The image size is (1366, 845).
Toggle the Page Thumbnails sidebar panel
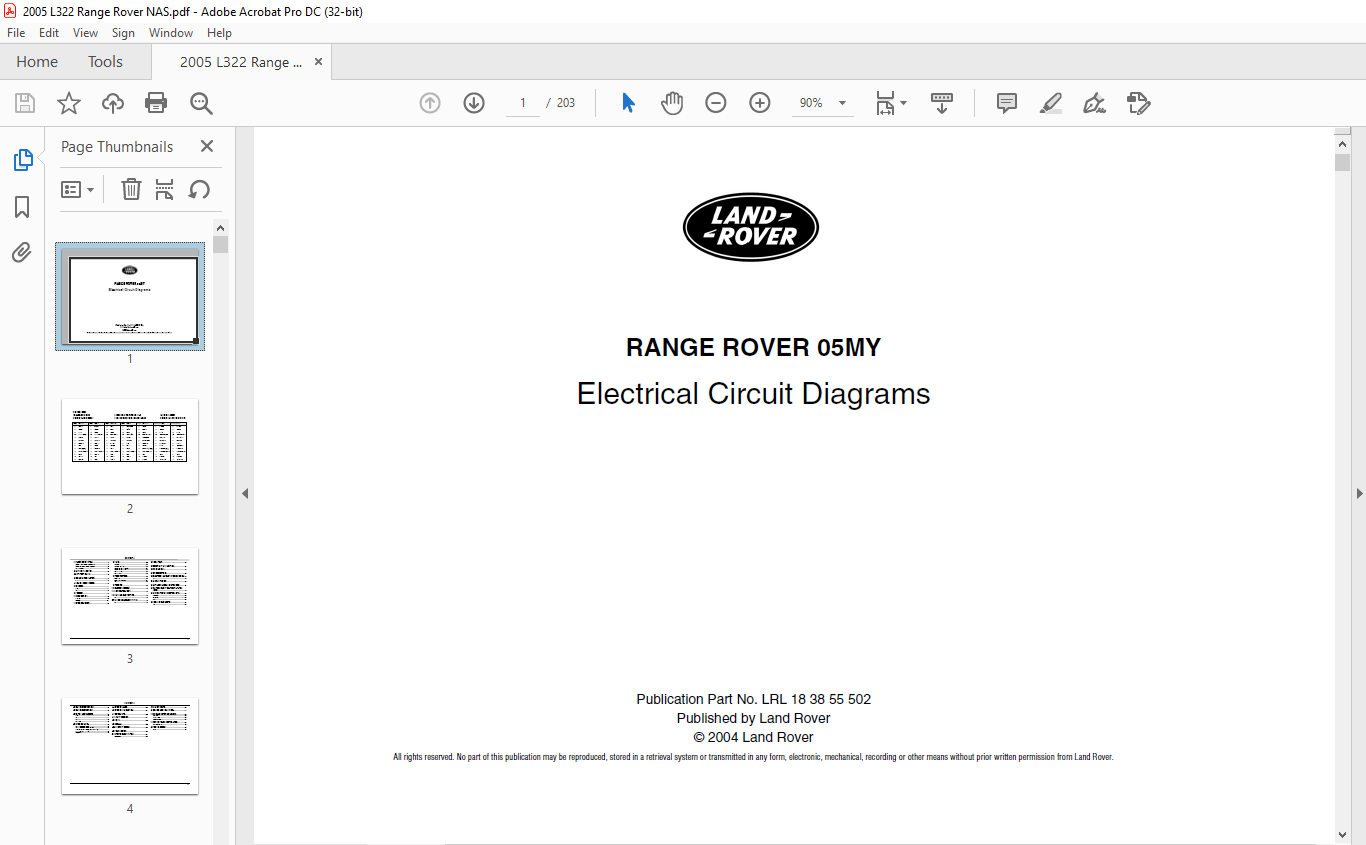pos(22,160)
